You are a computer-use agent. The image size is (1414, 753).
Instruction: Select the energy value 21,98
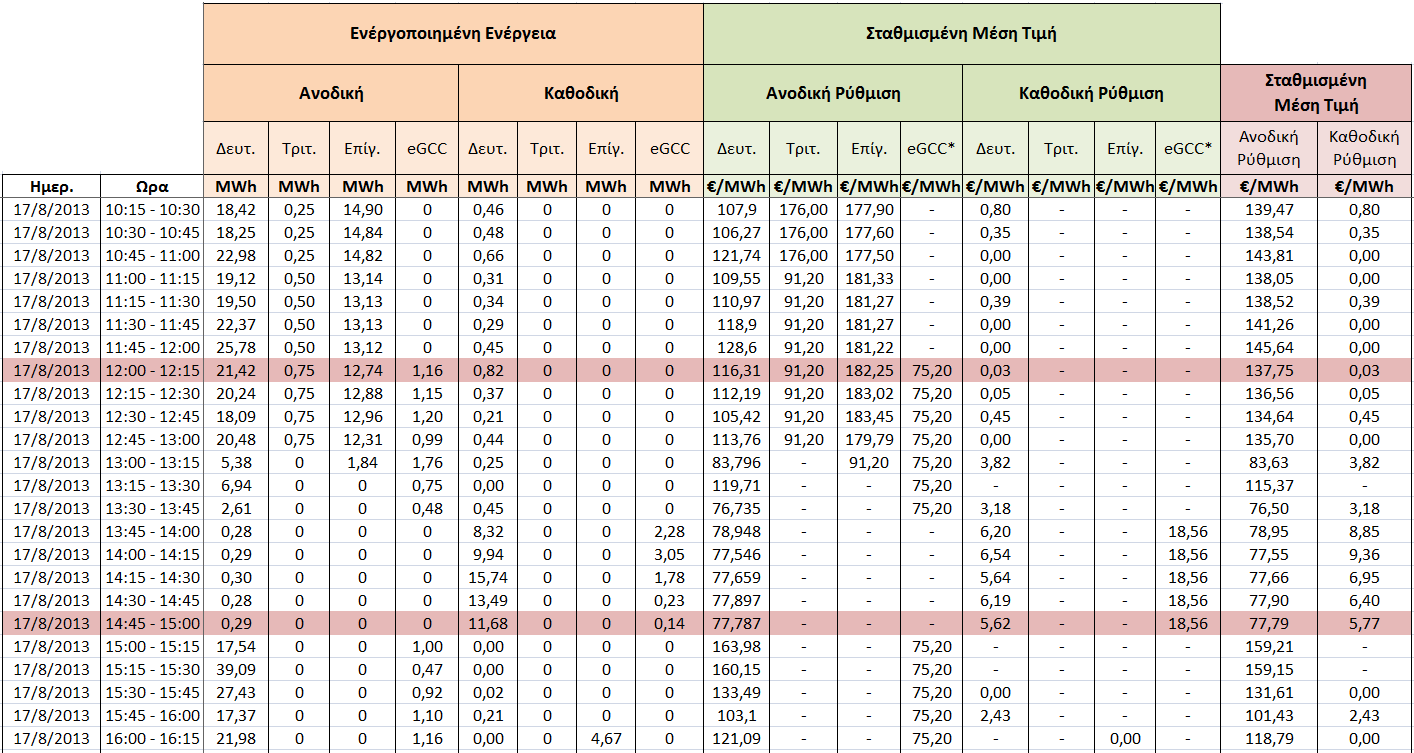[237, 739]
